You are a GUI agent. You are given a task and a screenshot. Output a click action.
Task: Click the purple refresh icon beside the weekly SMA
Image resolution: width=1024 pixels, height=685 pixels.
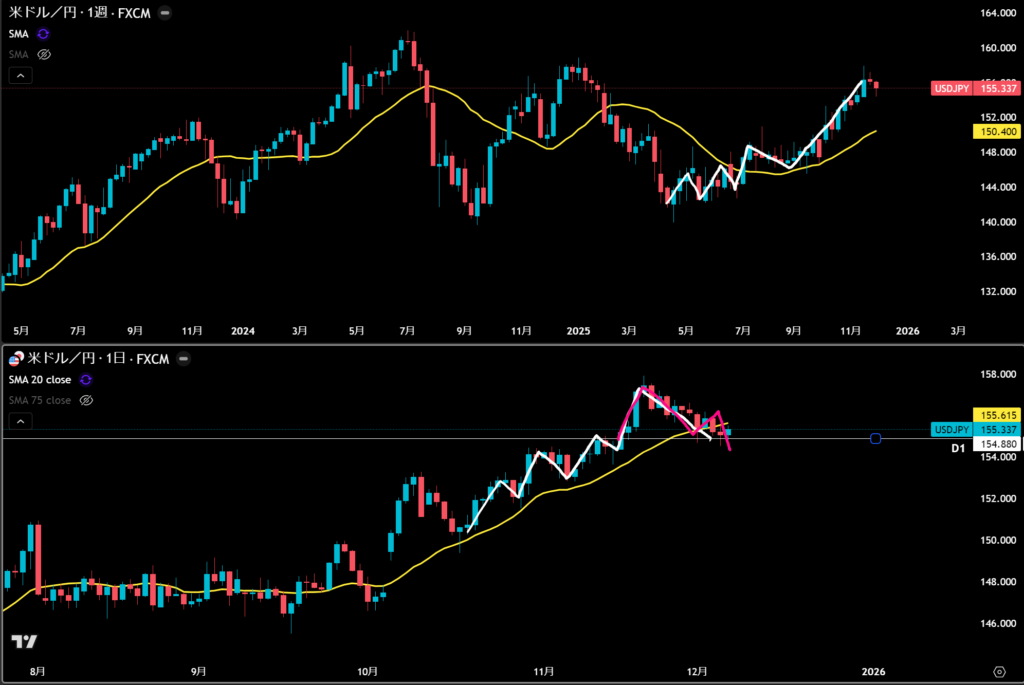(x=43, y=34)
